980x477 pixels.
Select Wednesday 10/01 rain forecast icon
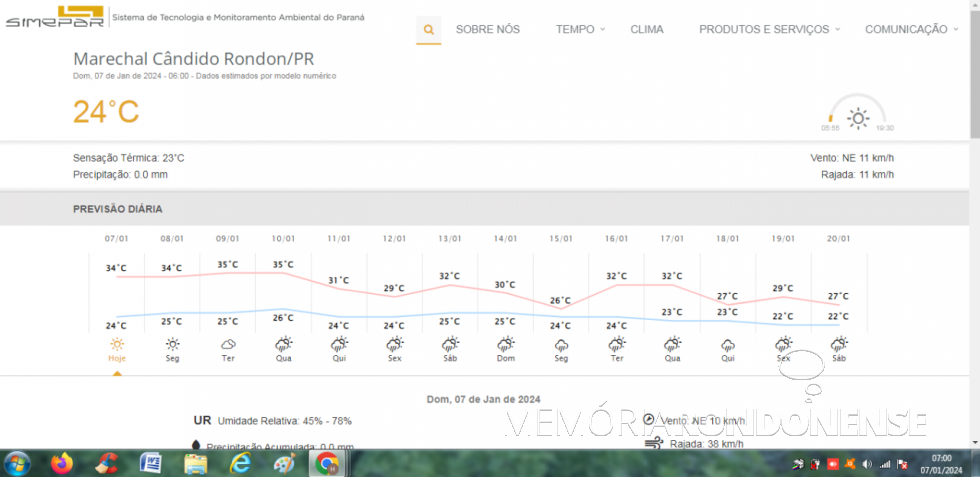tap(283, 344)
